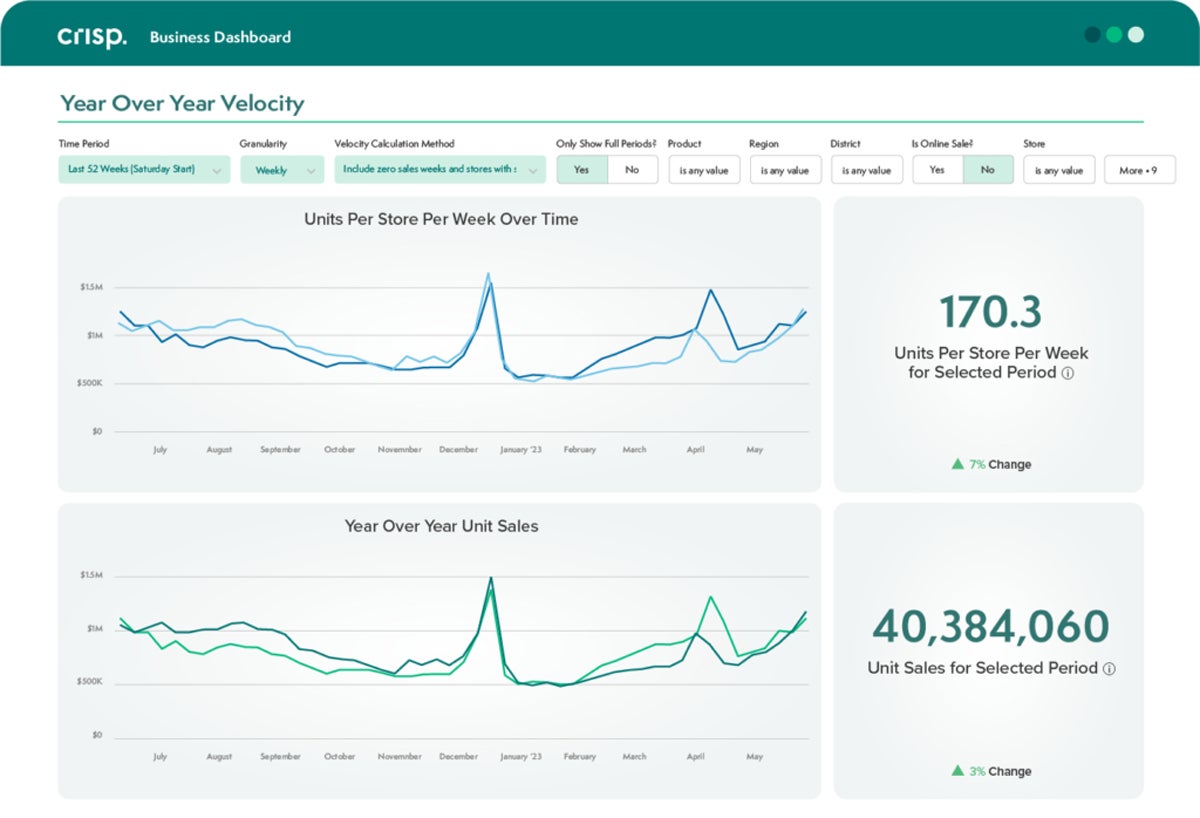This screenshot has height=818, width=1200.
Task: Click January '23 axis label in top chart
Action: 521,450
